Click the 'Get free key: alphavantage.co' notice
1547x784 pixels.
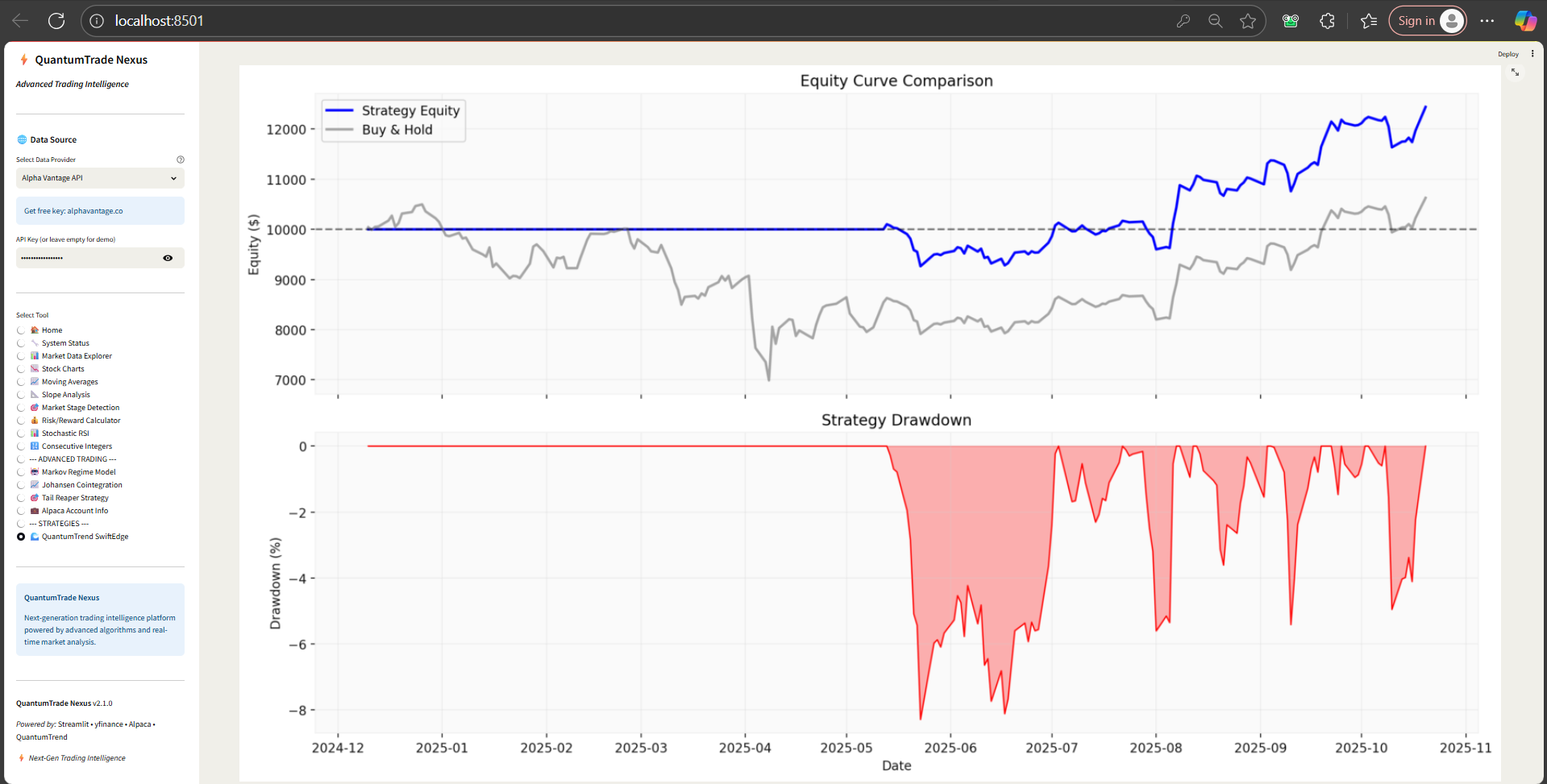coord(100,211)
